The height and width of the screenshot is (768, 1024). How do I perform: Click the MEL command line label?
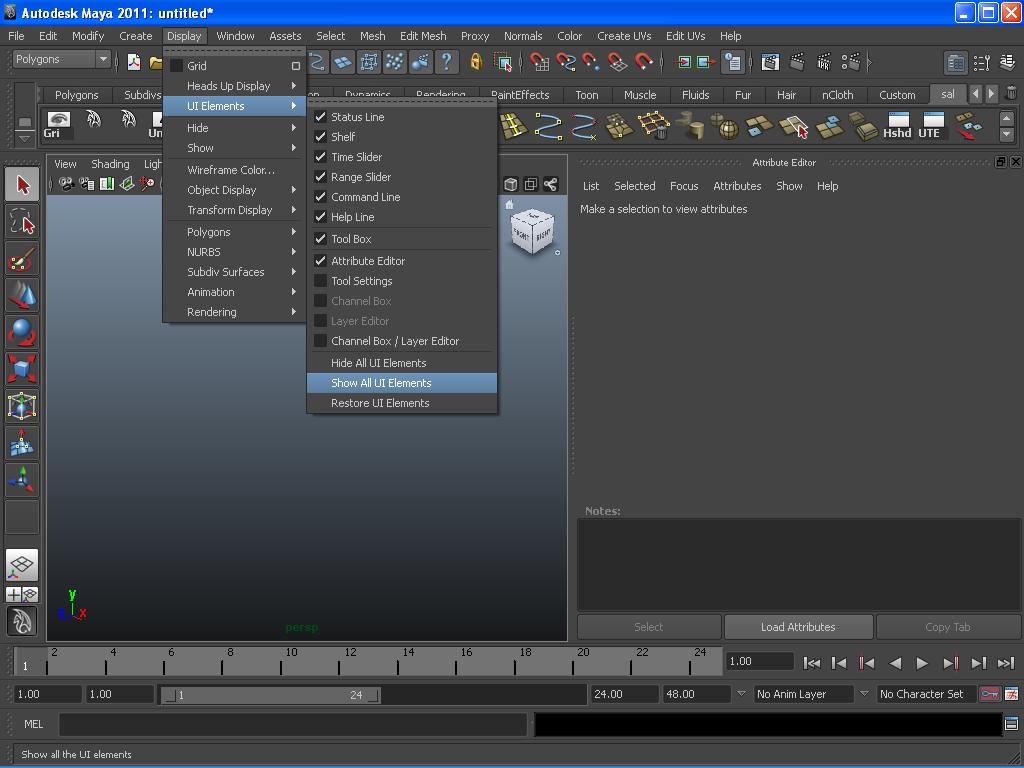pyautogui.click(x=33, y=724)
